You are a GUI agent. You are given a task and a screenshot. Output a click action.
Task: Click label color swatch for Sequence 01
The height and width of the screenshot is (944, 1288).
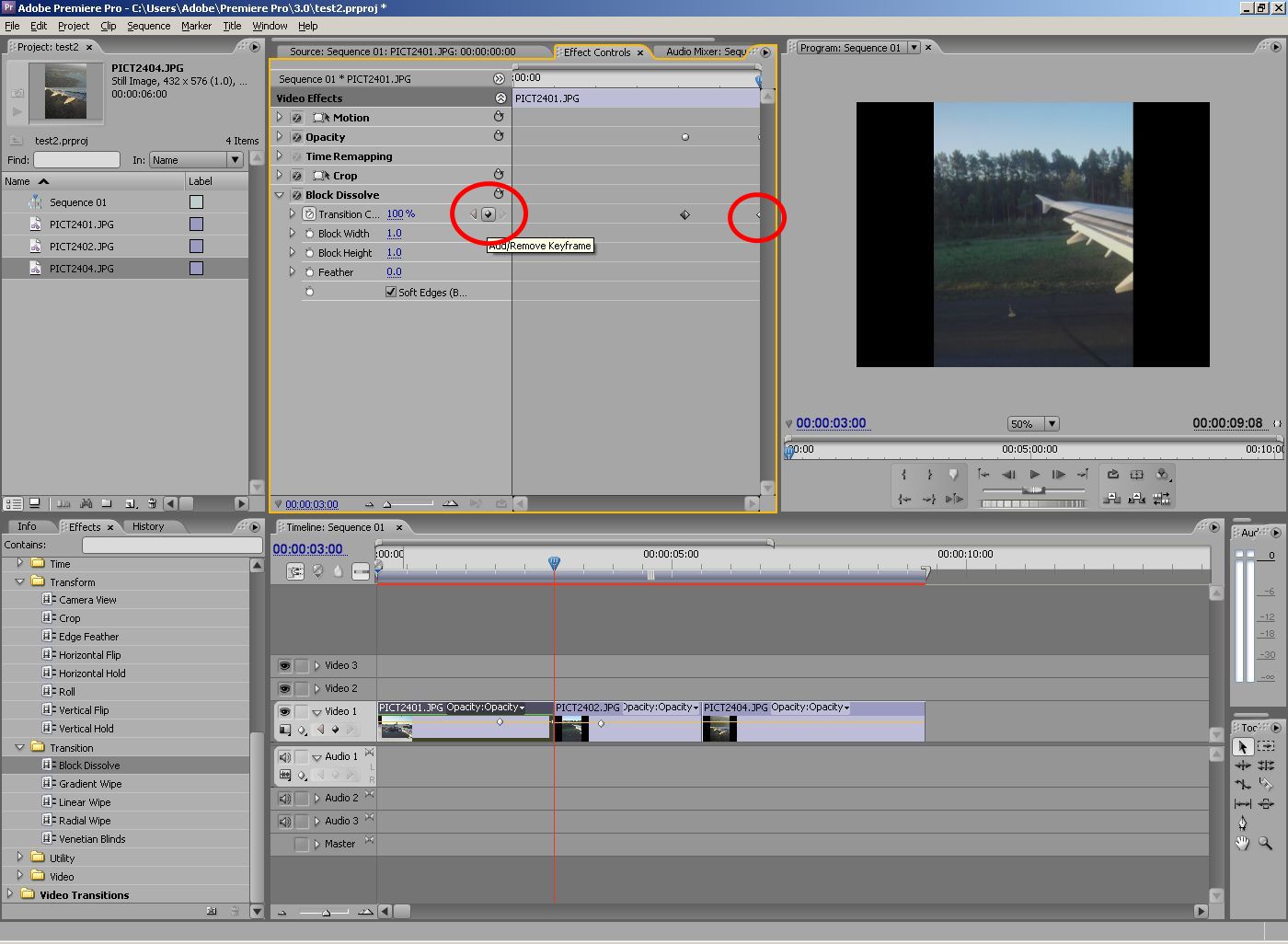[x=196, y=202]
